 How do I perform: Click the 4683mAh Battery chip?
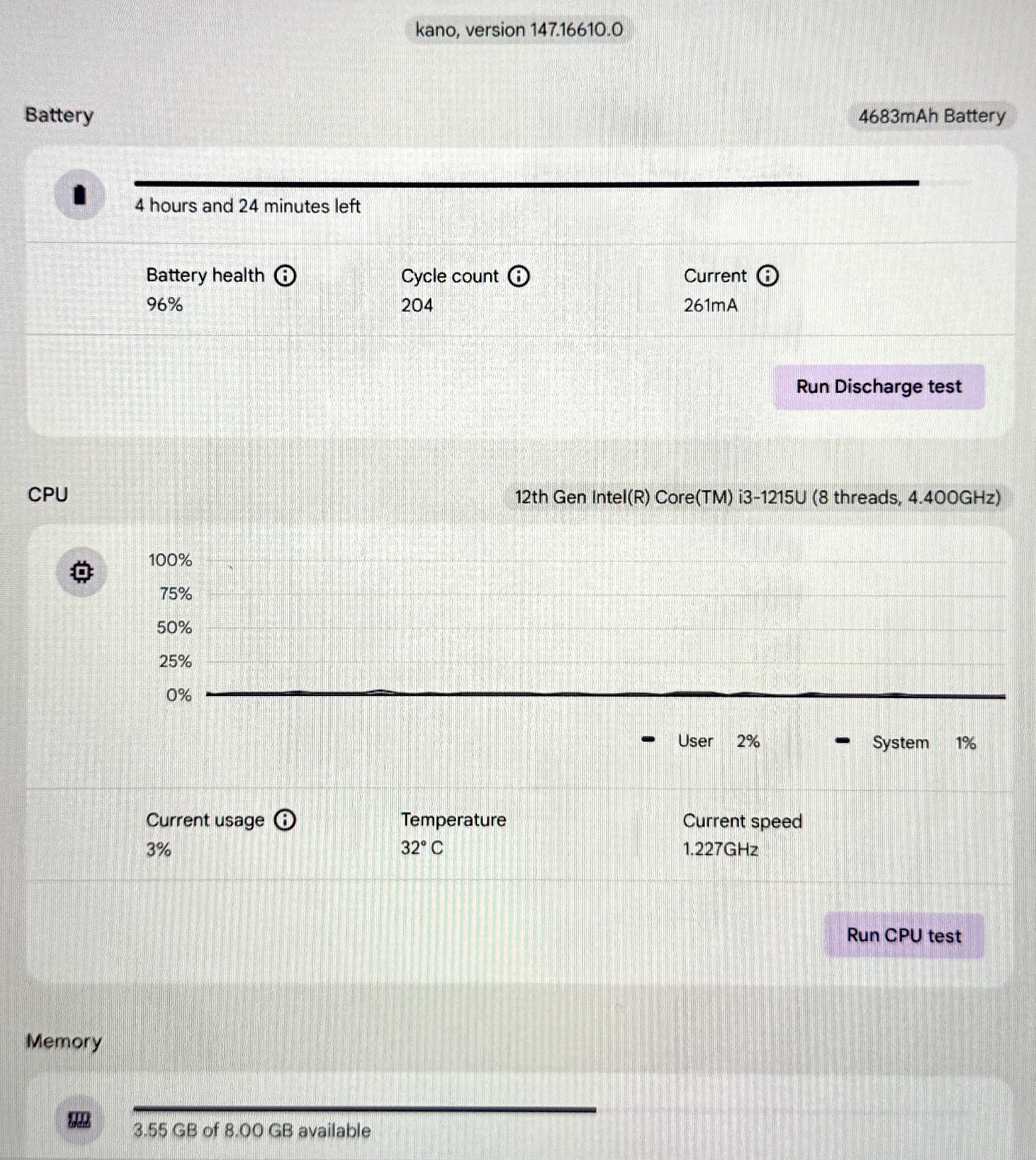click(932, 116)
